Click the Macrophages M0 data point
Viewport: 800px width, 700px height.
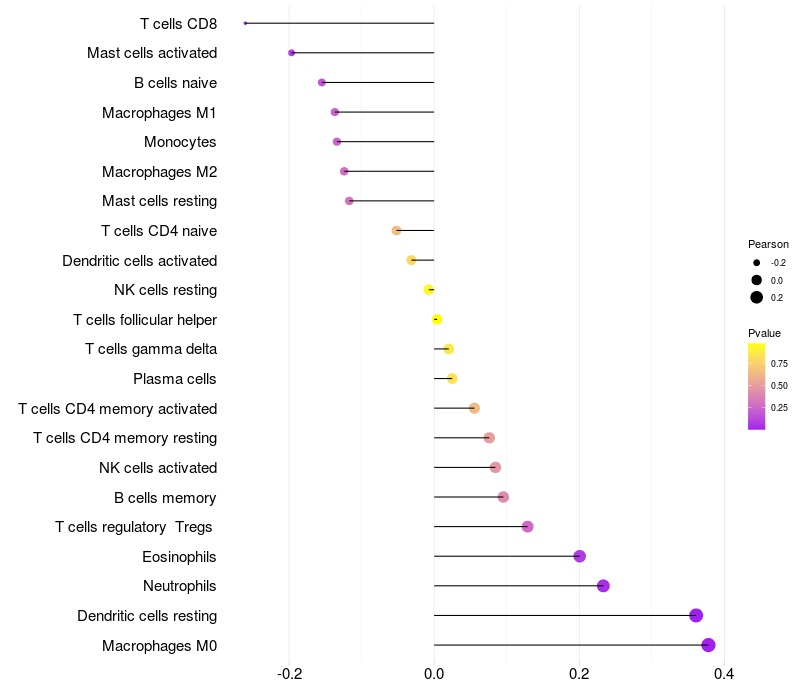point(708,645)
